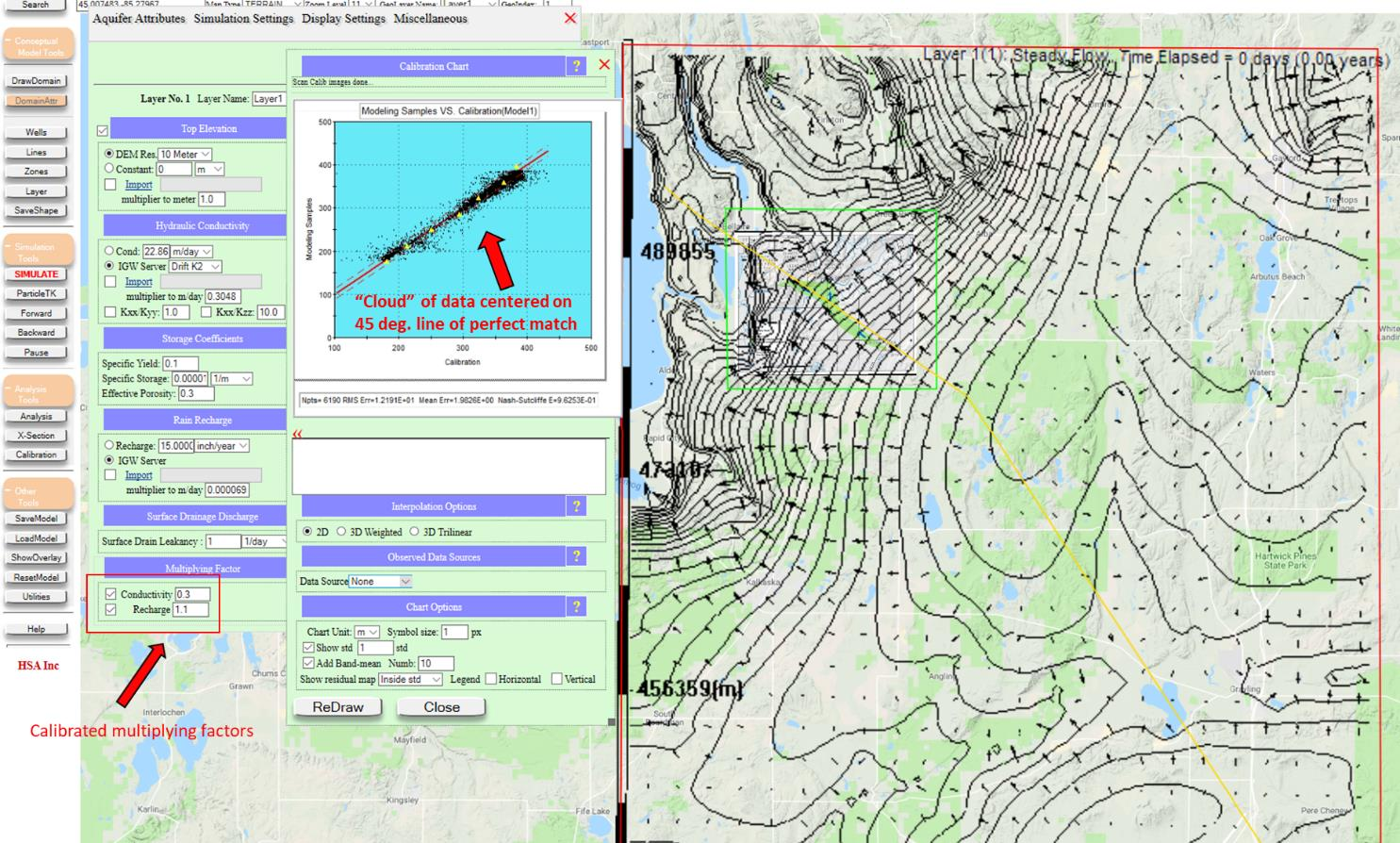Image resolution: width=1400 pixels, height=843 pixels.
Task: Switch to the Simulation Settings tab
Action: tap(243, 18)
